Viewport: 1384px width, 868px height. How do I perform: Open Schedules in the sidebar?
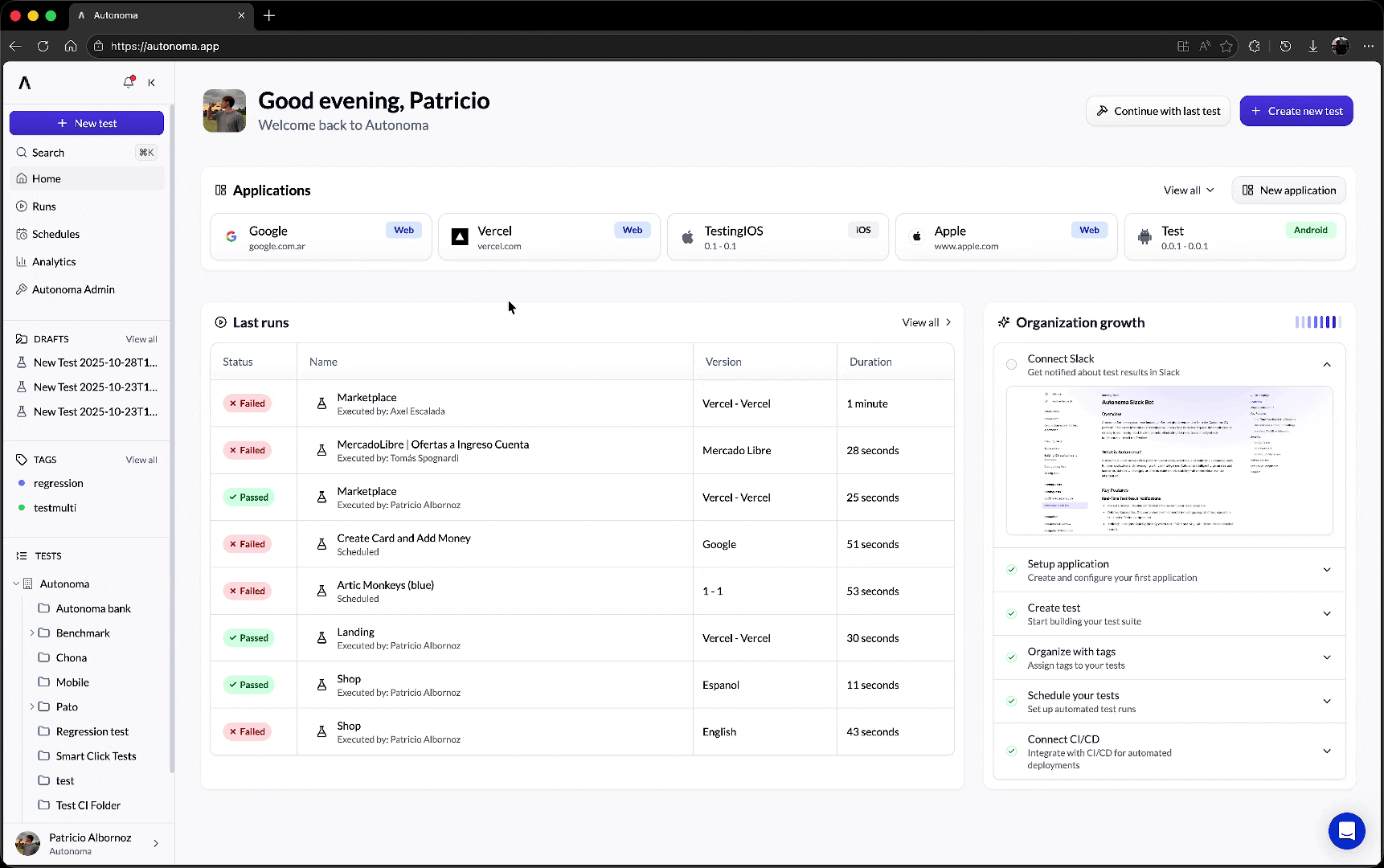[55, 234]
